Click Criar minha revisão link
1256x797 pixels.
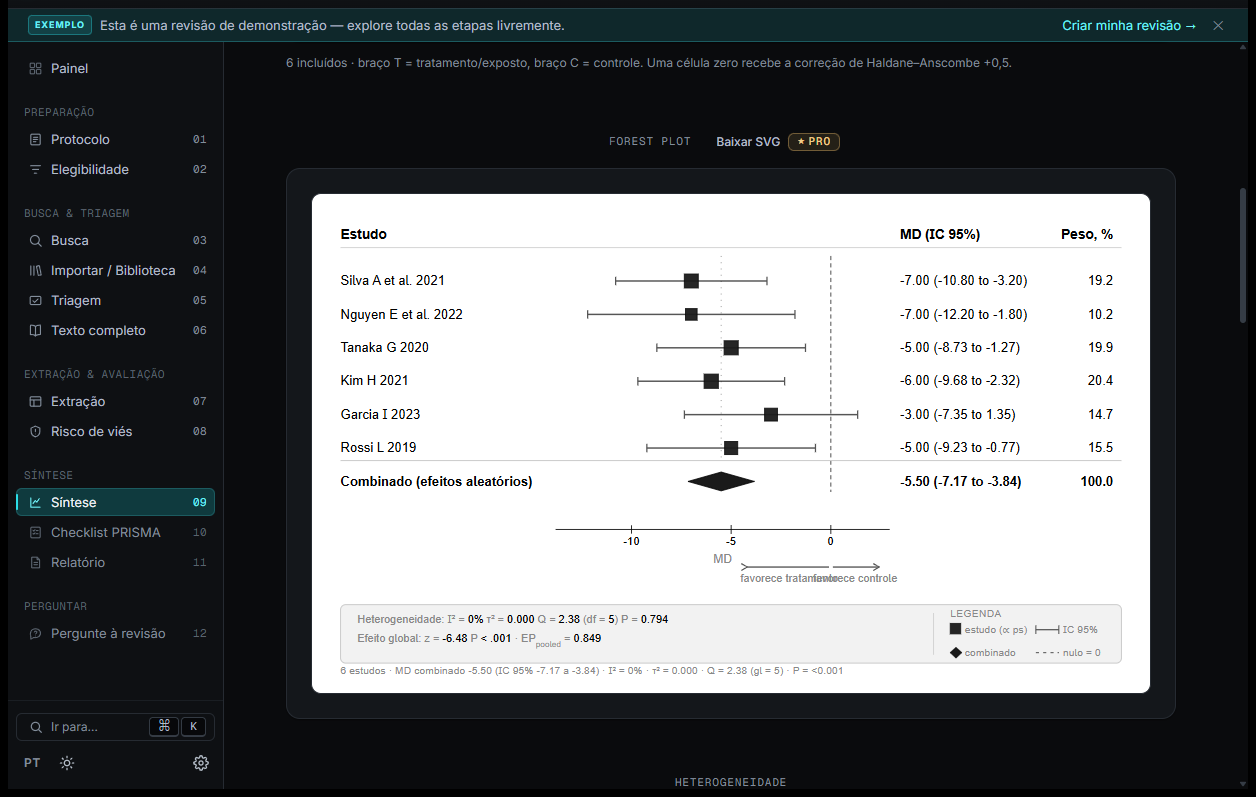[x=1129, y=25]
